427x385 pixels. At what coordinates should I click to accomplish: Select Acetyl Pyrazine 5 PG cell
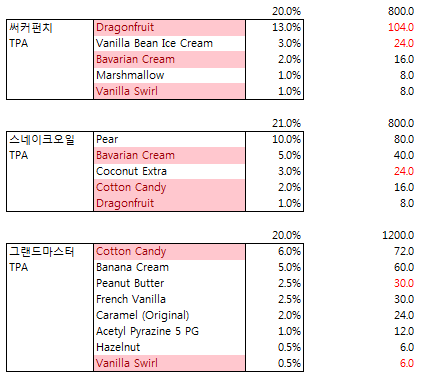pos(169,331)
